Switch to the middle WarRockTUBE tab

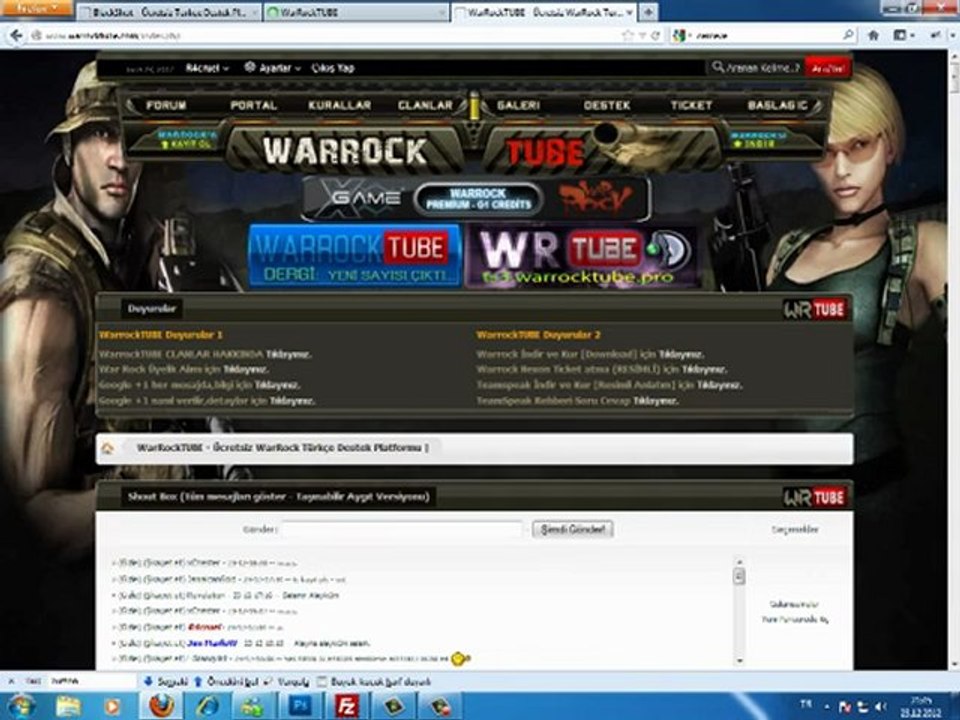(x=356, y=12)
